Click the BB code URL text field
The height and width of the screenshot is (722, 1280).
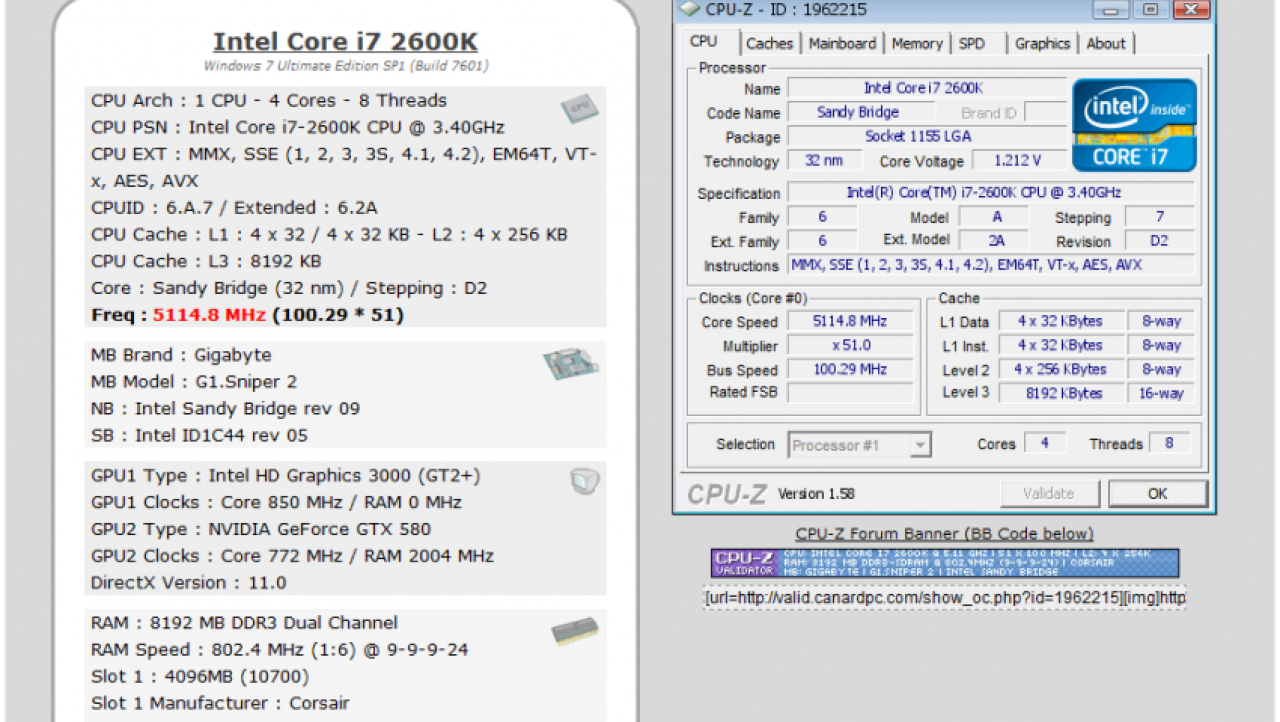[945, 598]
